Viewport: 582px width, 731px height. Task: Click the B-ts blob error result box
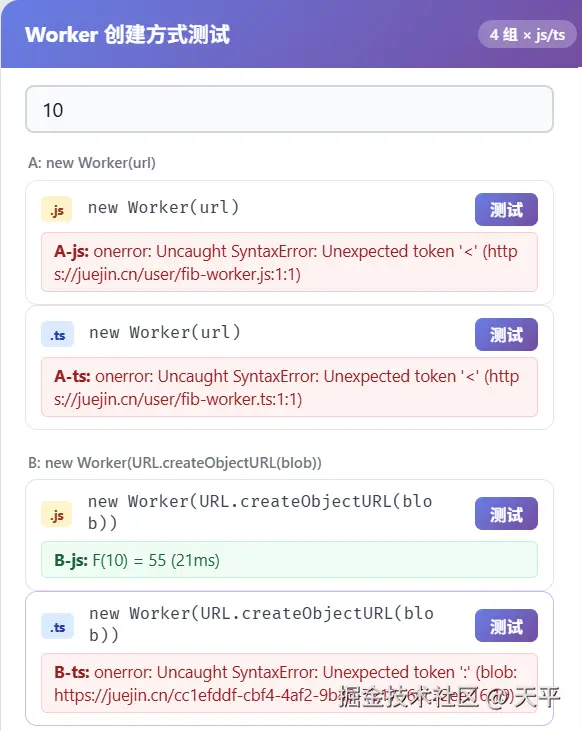pos(289,683)
